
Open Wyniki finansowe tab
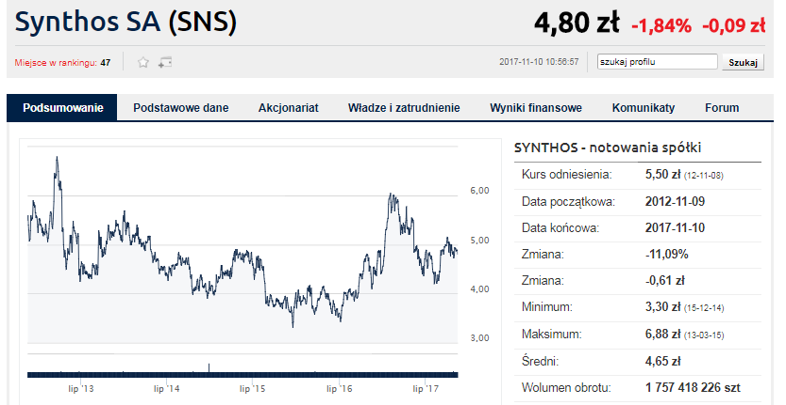point(536,108)
